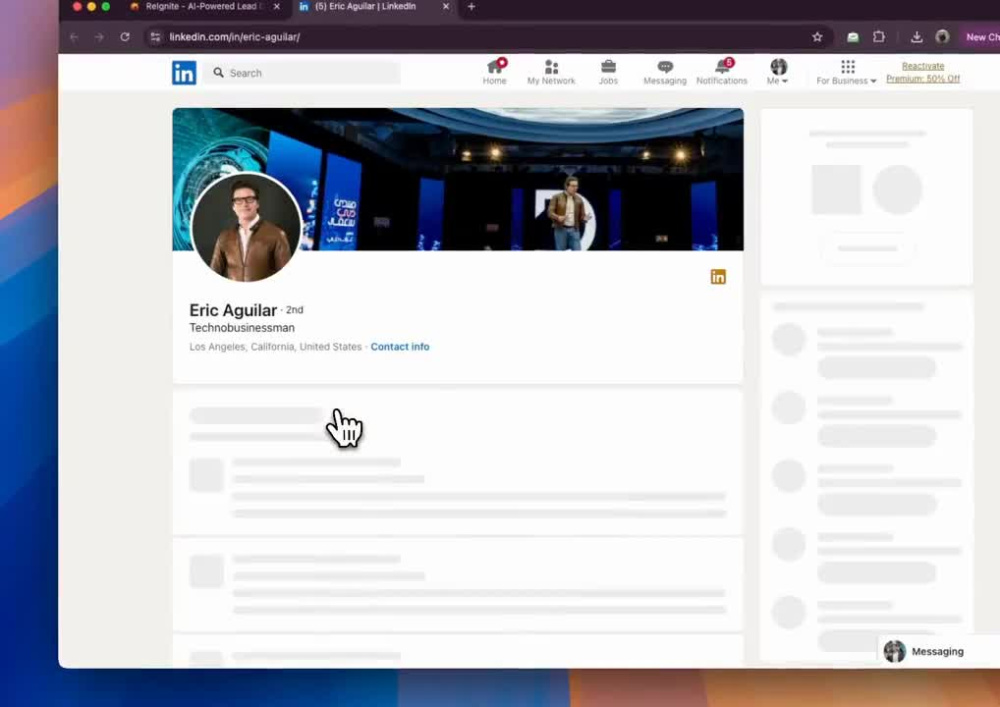Open browser downloads icon
The width and height of the screenshot is (1000, 707).
916,37
